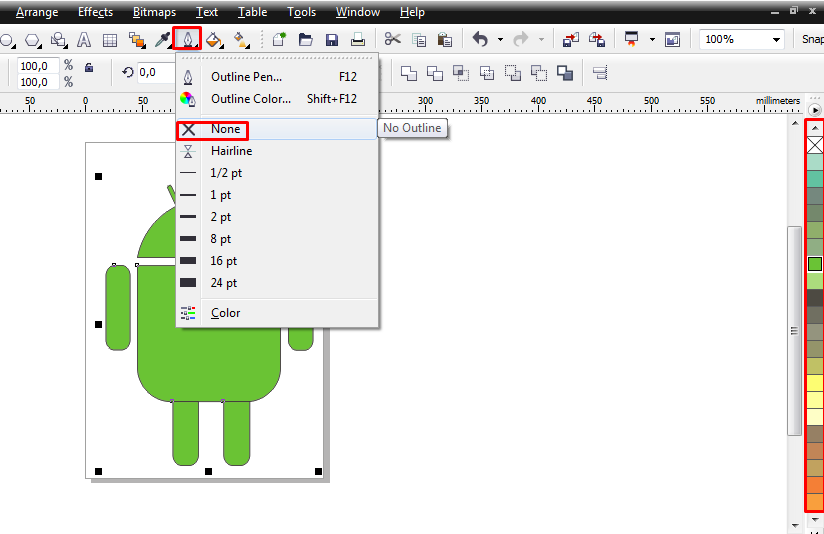Click the Simplify shaping icon

pyautogui.click(x=487, y=74)
